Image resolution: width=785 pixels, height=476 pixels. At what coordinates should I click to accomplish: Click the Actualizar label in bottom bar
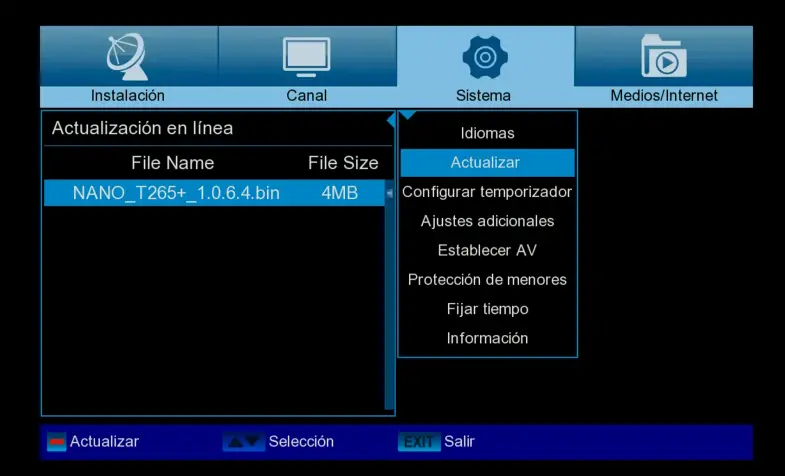coord(104,442)
